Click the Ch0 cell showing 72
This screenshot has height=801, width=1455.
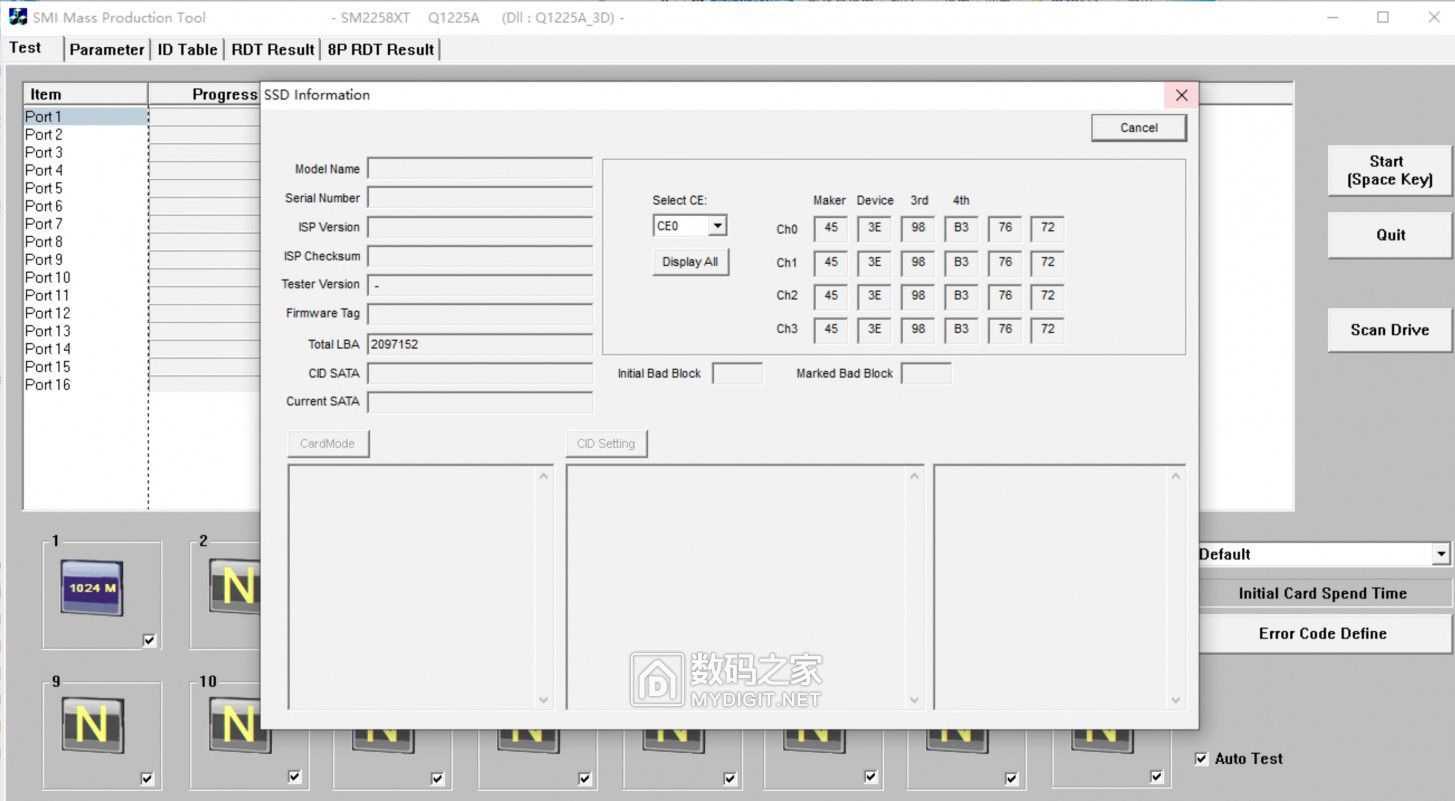[x=1047, y=229]
